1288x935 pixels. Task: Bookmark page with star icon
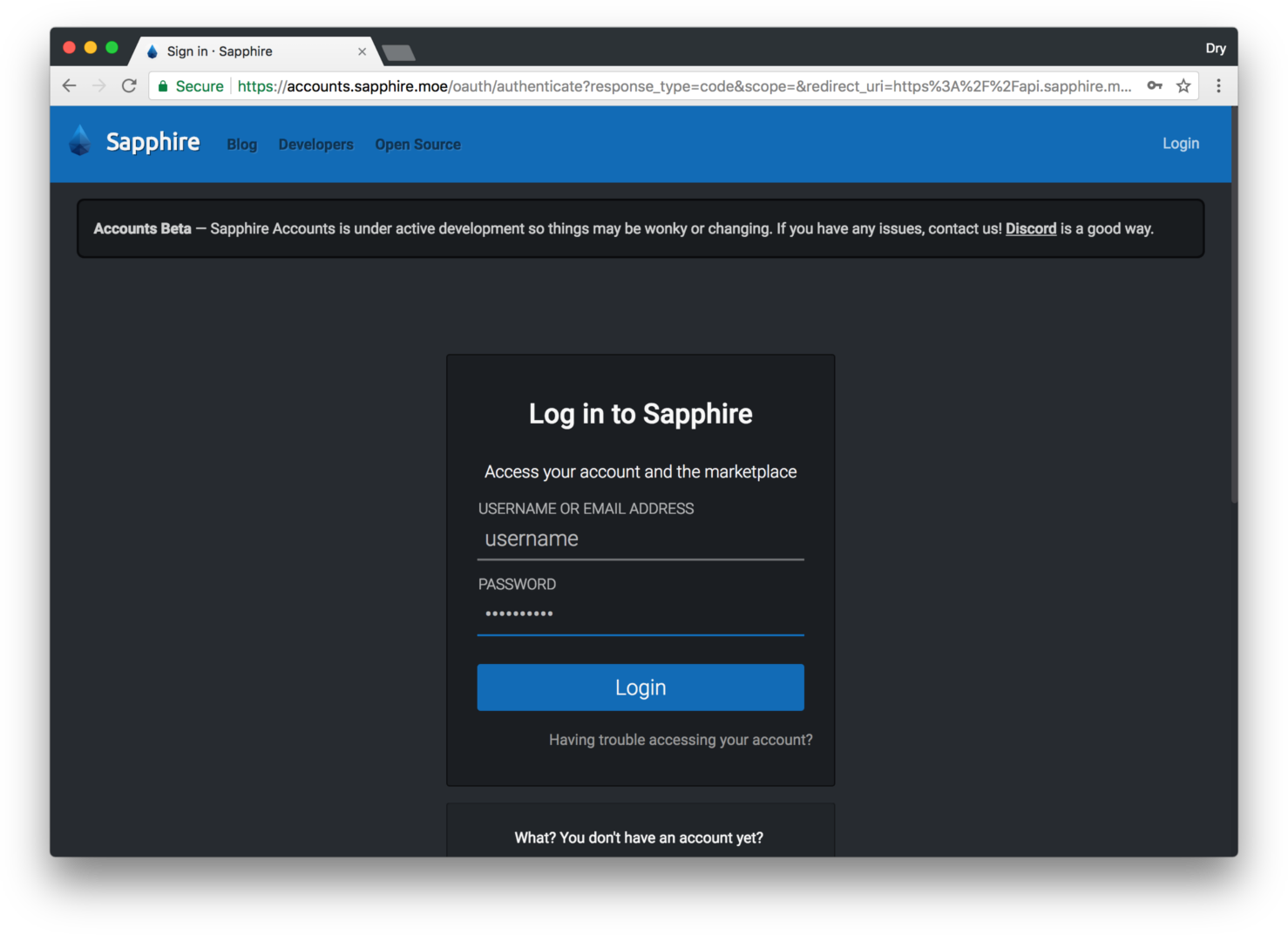point(1183,85)
